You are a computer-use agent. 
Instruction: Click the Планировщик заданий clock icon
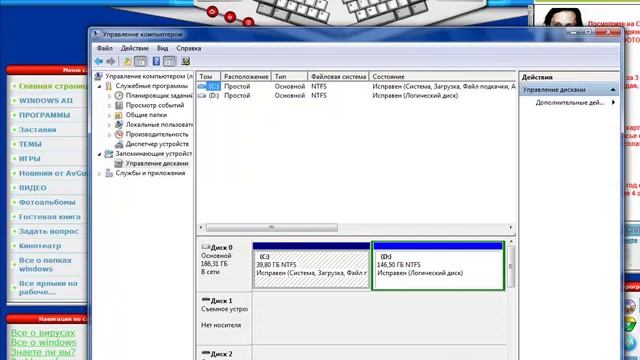(x=119, y=96)
